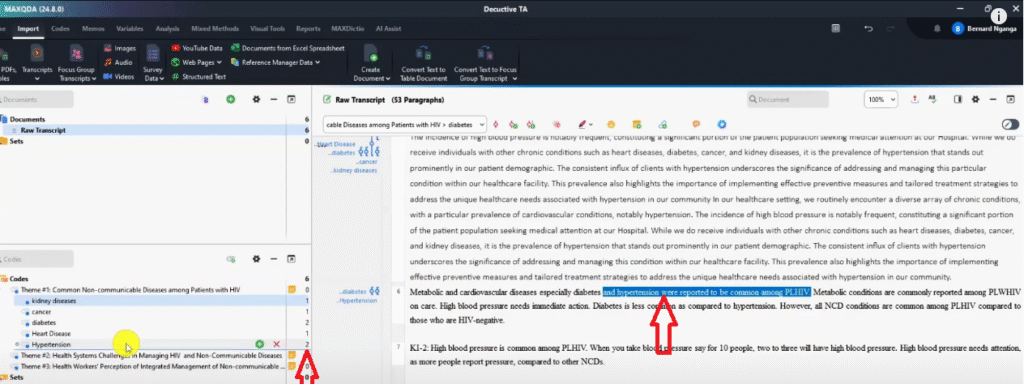Click the notifications bell icon
Image resolution: width=1024 pixels, height=384 pixels.
tap(937, 29)
